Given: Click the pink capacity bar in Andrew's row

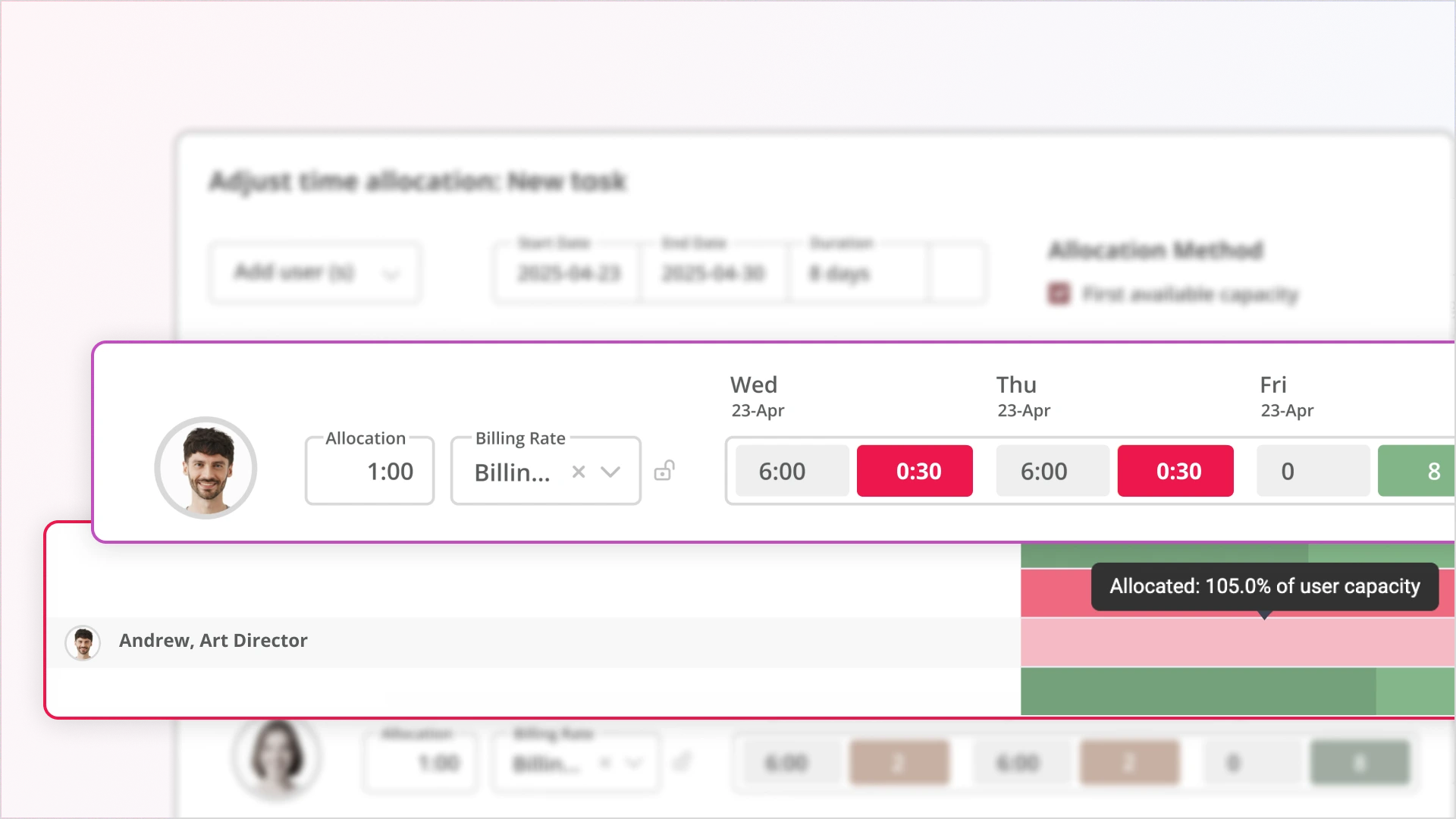Looking at the screenshot, I should (1236, 643).
